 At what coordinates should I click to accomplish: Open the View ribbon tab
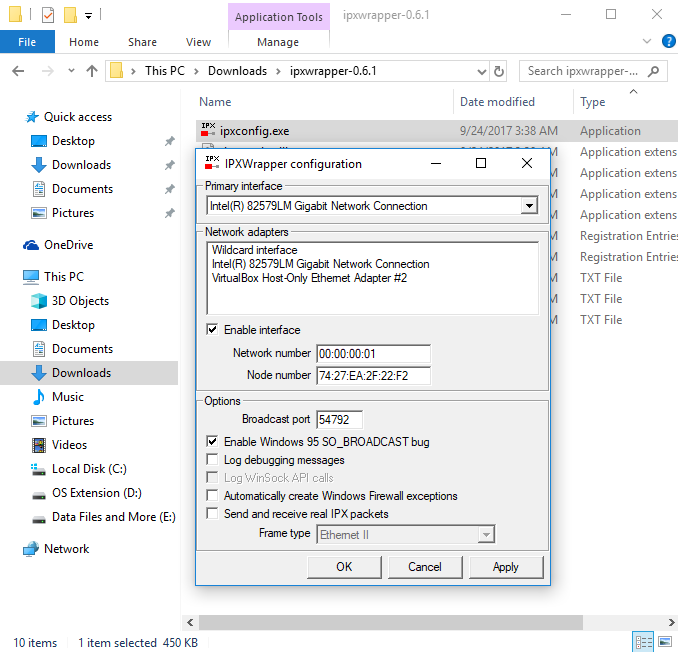(x=198, y=42)
